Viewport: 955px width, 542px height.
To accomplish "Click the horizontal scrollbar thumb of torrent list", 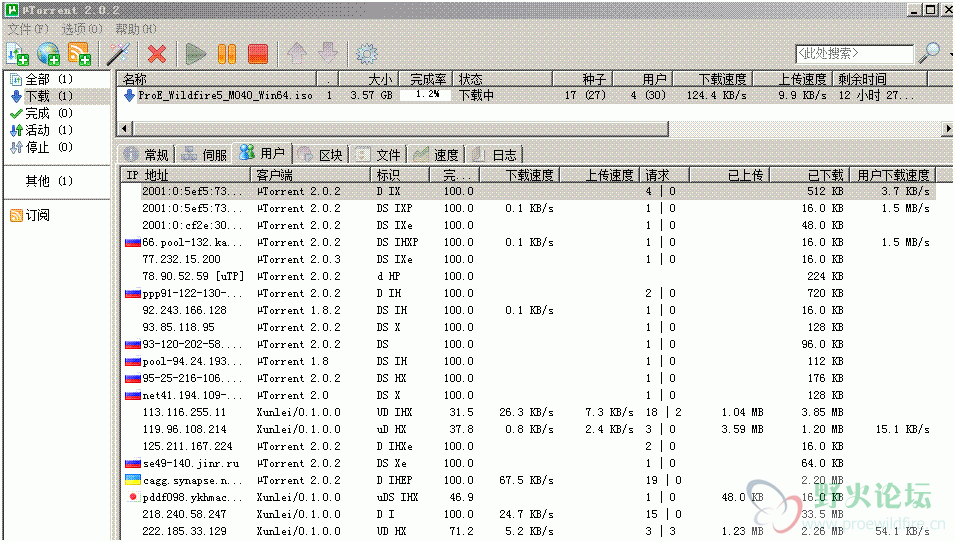I will (x=400, y=128).
